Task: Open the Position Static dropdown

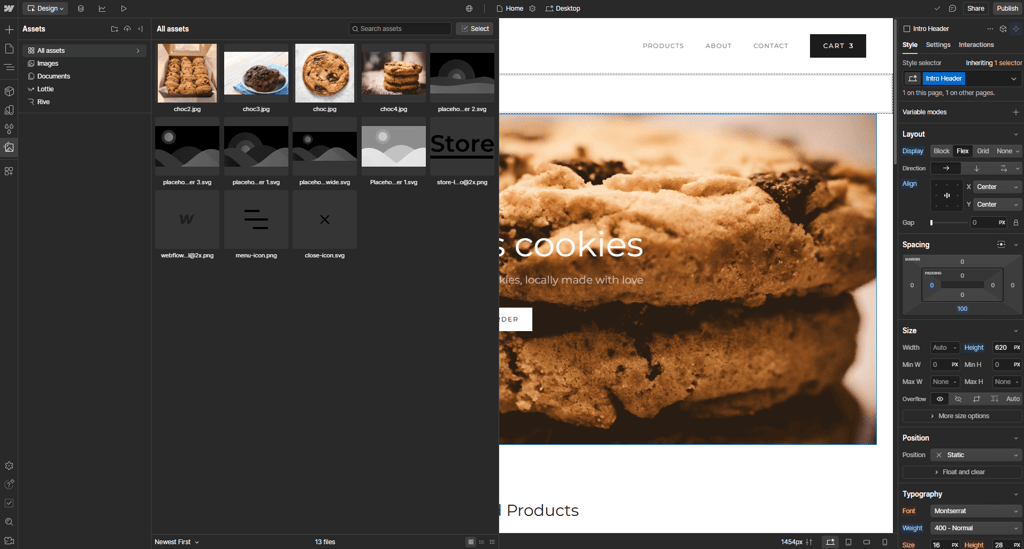Action: point(976,455)
